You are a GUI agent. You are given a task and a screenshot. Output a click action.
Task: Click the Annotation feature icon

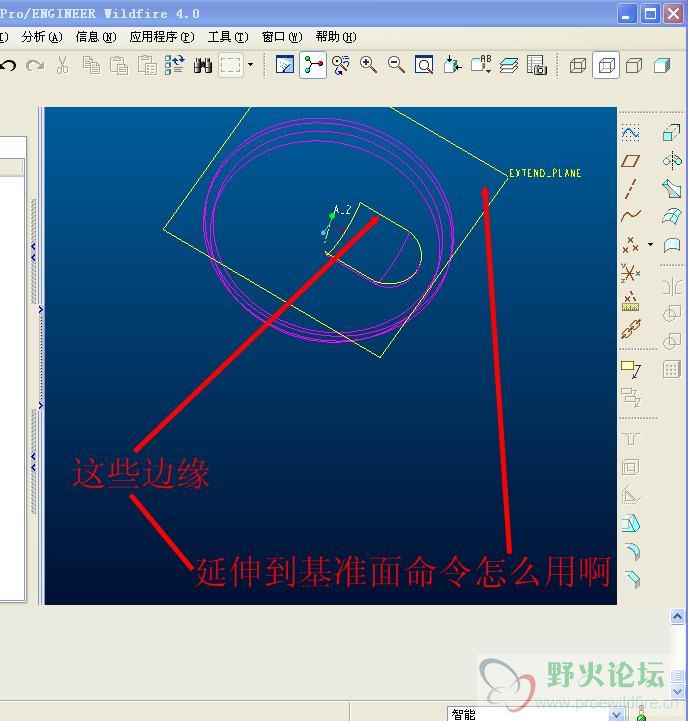coord(631,369)
